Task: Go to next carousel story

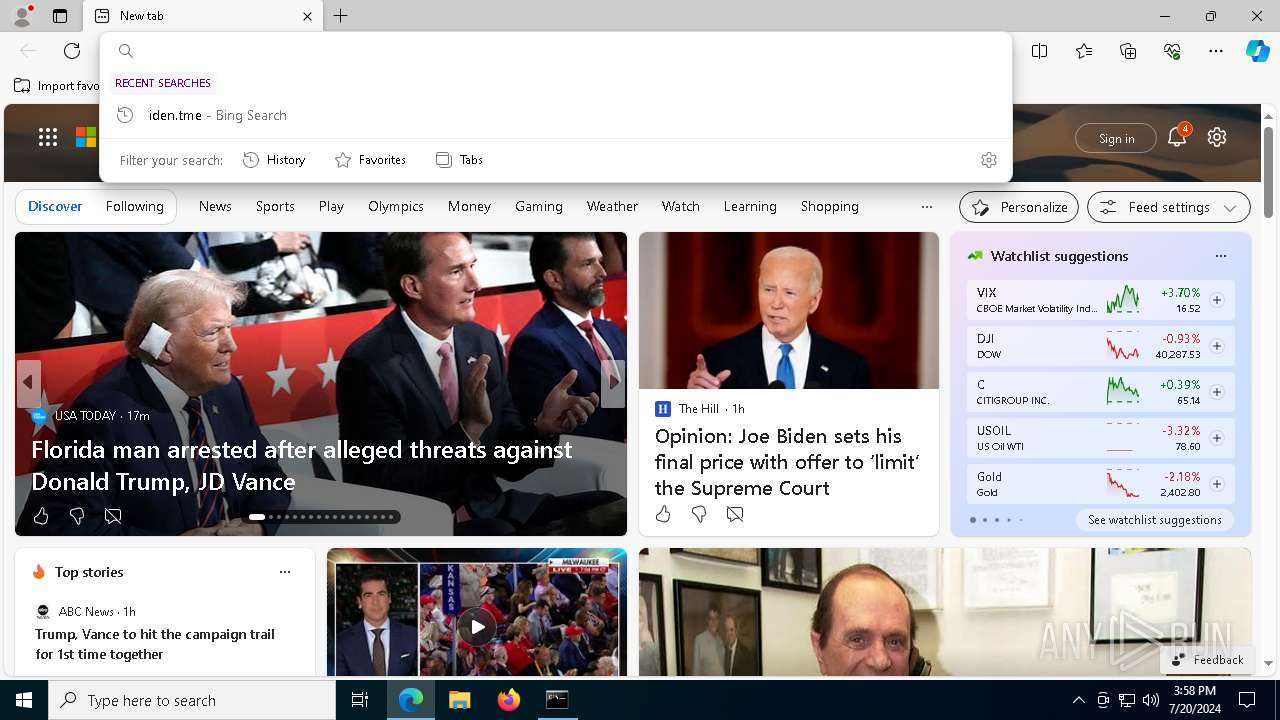Action: click(x=613, y=382)
